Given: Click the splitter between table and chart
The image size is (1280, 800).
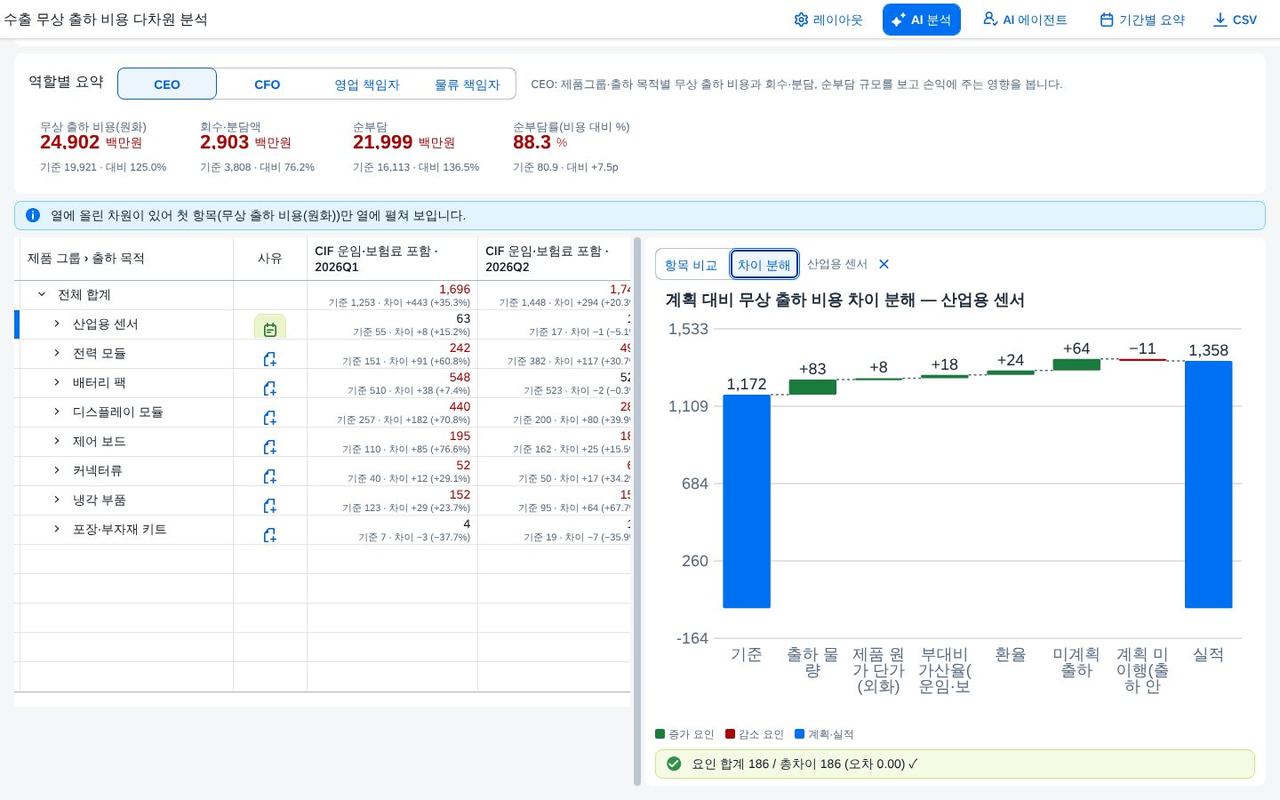Looking at the screenshot, I should pyautogui.click(x=638, y=512).
